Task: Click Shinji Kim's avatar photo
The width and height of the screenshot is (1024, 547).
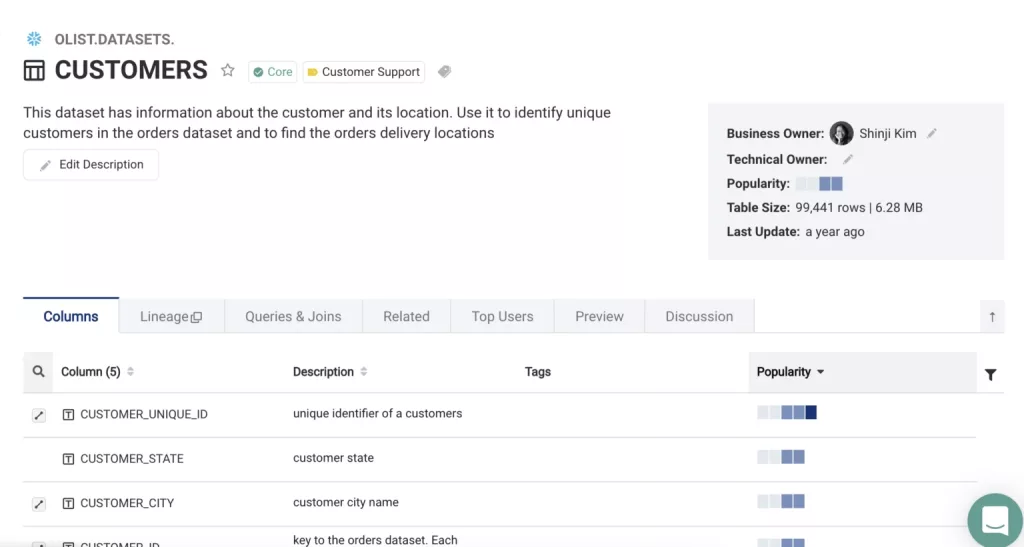Action: click(x=841, y=133)
